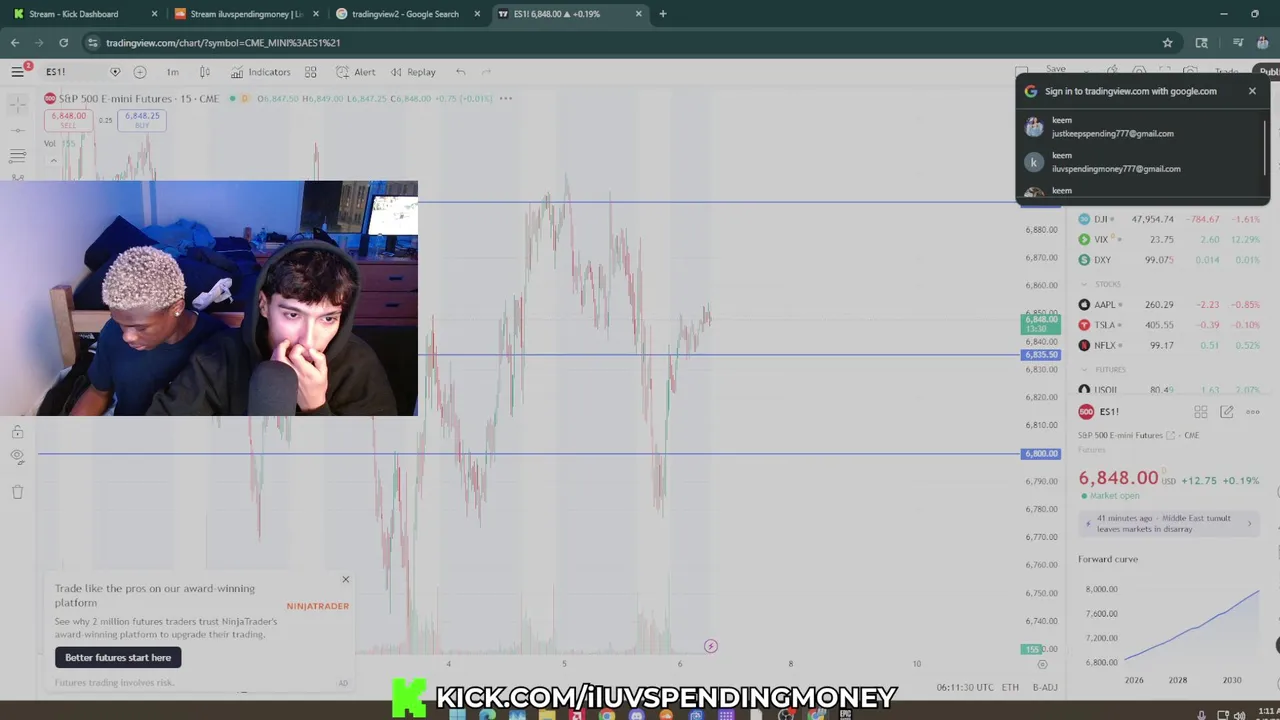Select AAPL row in the watchlist
This screenshot has width=1280, height=720.
pos(1168,304)
